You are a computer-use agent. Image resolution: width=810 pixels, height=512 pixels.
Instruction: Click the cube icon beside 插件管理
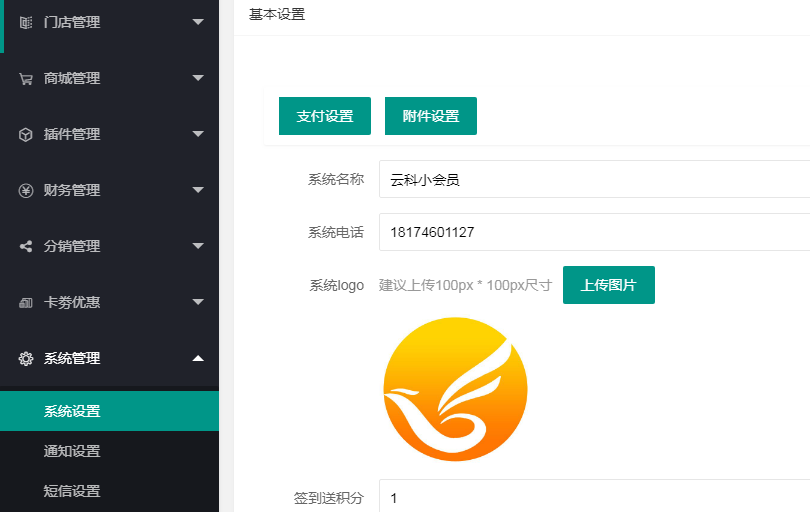coord(26,134)
